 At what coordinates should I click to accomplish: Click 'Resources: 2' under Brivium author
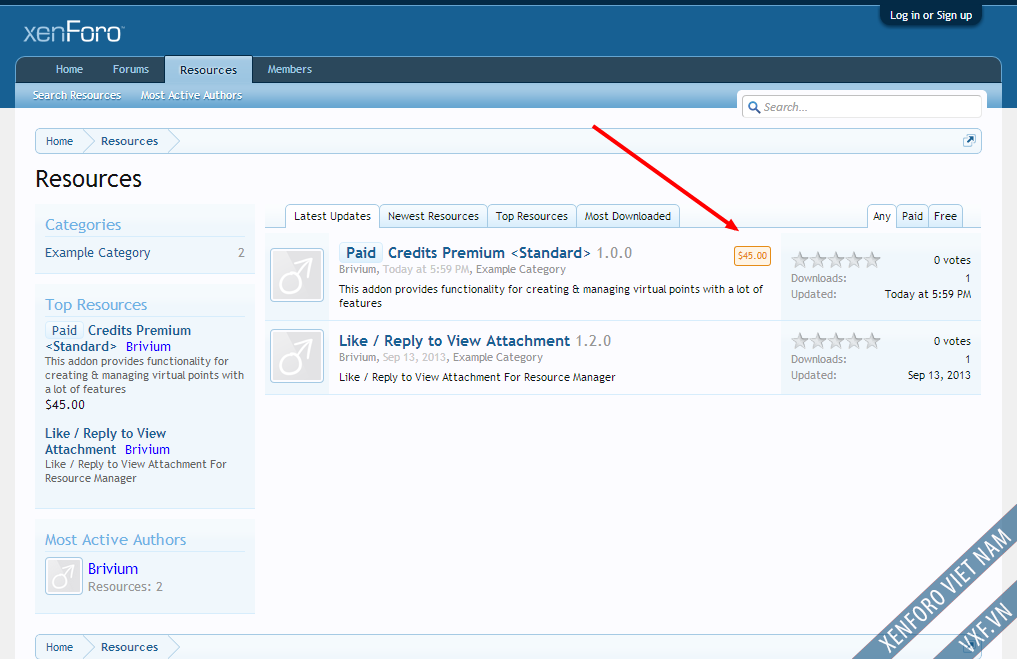click(125, 587)
